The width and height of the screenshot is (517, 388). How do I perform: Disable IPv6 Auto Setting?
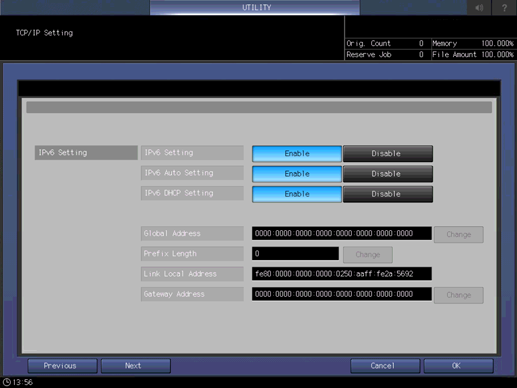(x=388, y=174)
